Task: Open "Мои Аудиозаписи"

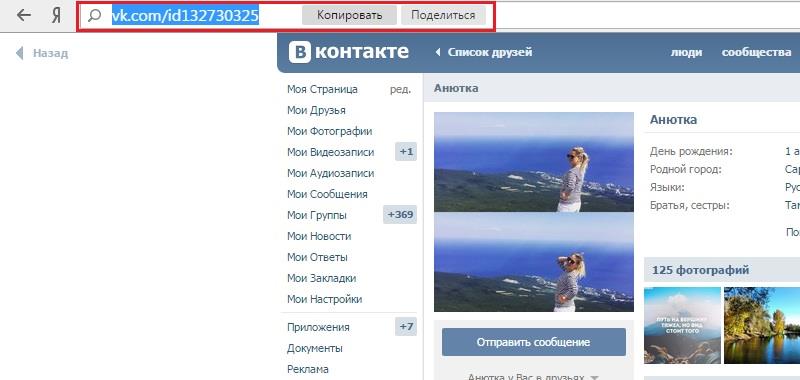Action: coord(331,173)
